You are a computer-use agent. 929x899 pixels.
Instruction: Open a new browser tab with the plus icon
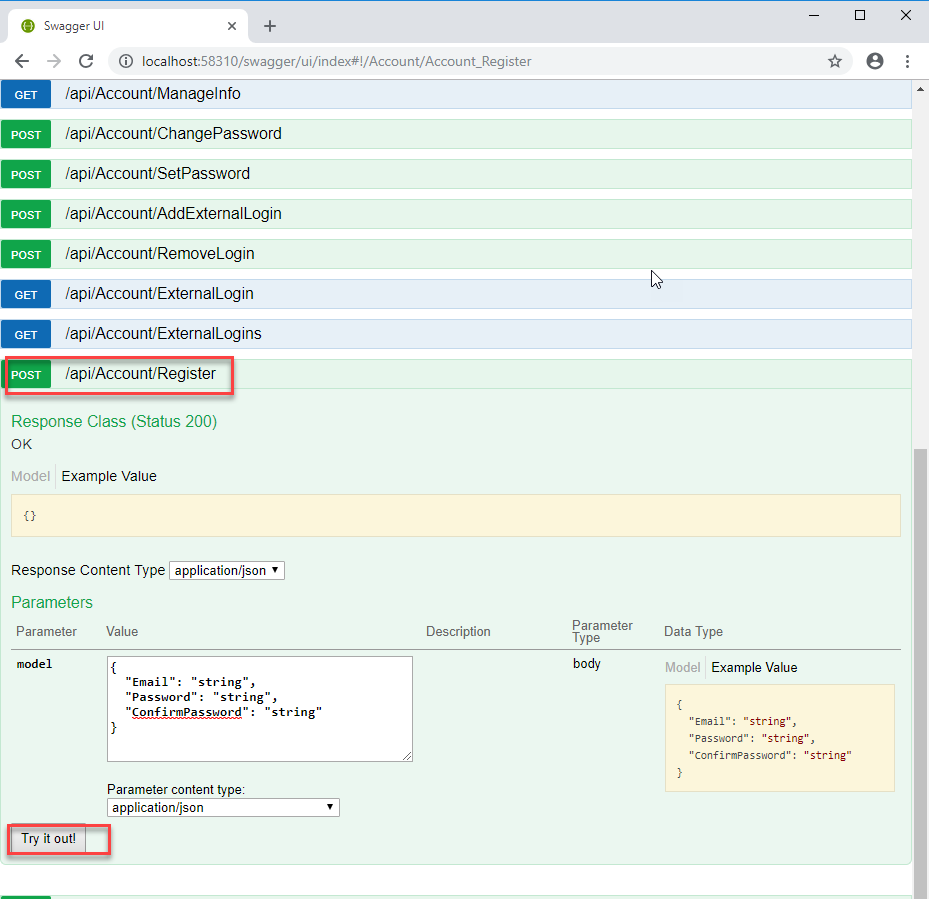click(x=269, y=27)
